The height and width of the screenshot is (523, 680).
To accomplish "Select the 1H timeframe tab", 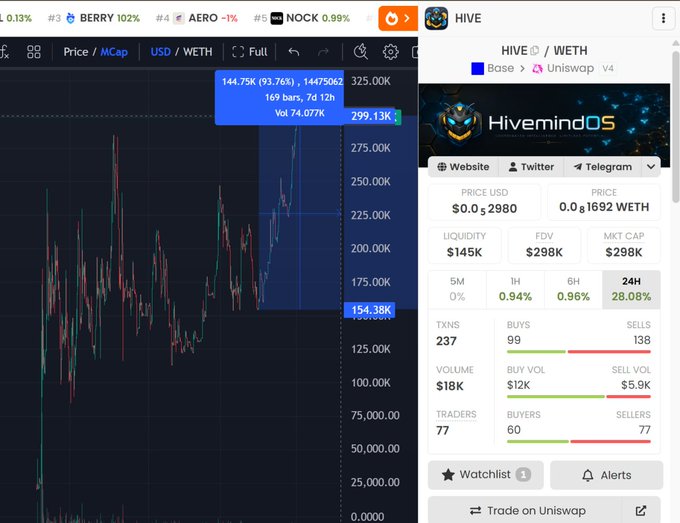I will click(x=515, y=289).
